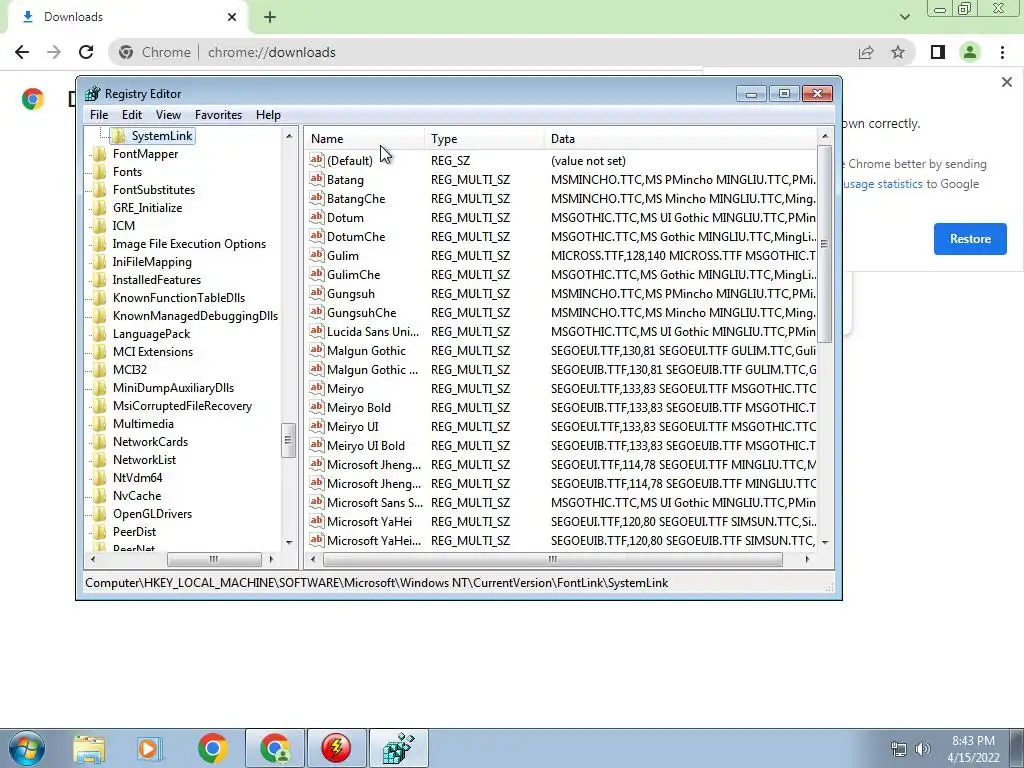This screenshot has width=1024, height=768.
Task: Open Chrome side panel
Action: pyautogui.click(x=938, y=52)
